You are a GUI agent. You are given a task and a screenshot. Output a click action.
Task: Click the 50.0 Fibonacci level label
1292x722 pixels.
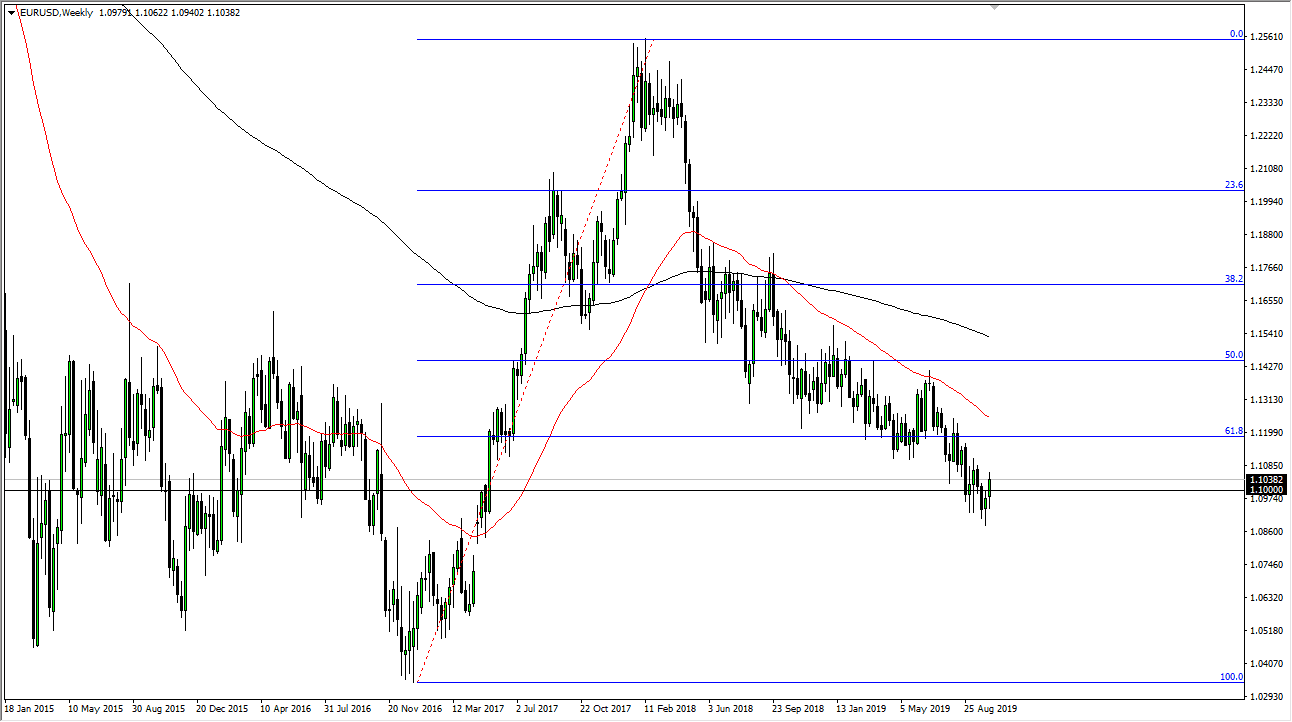(1233, 355)
